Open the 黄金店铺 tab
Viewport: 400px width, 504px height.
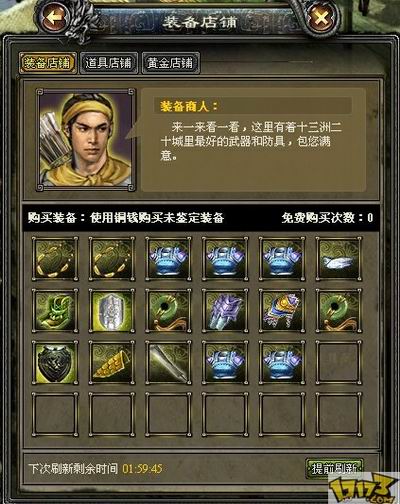pyautogui.click(x=171, y=63)
